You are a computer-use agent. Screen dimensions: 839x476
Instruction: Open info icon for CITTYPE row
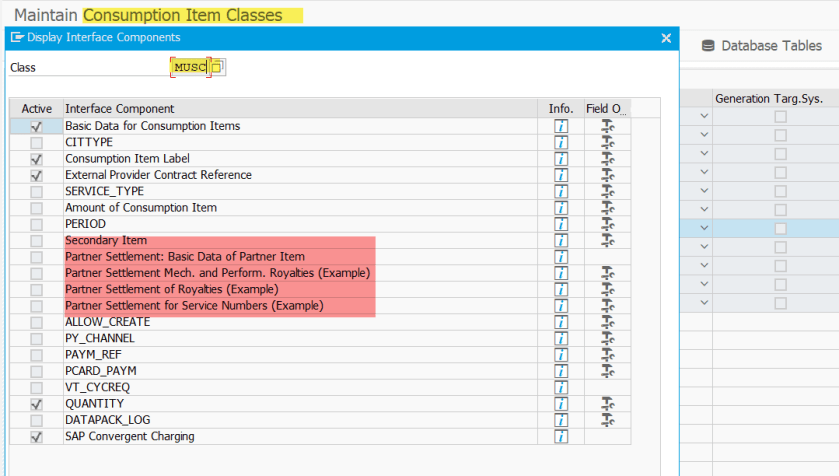[x=561, y=143]
